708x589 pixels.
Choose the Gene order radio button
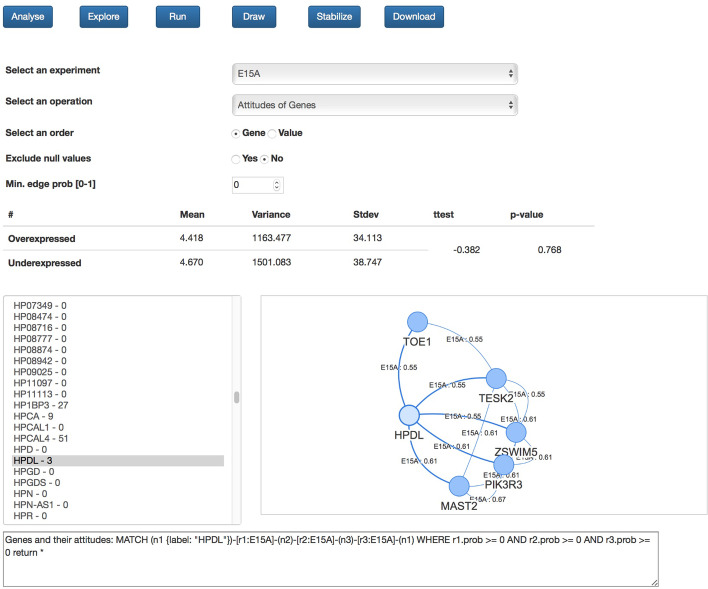tap(236, 133)
